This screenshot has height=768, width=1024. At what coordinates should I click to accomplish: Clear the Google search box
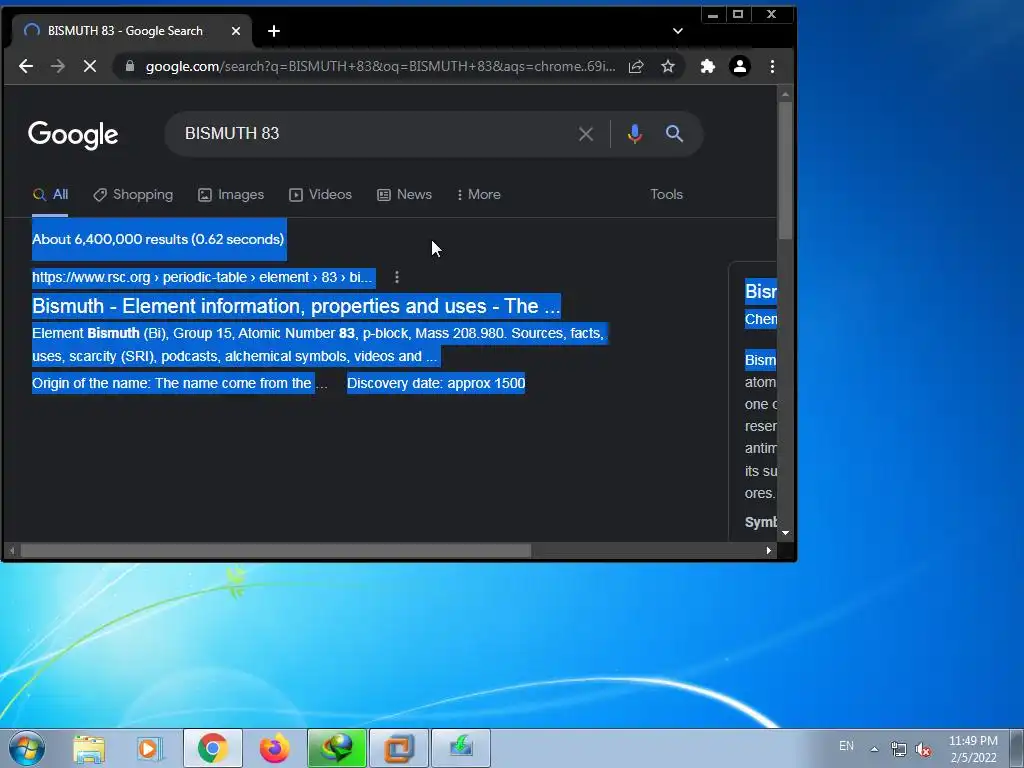586,134
